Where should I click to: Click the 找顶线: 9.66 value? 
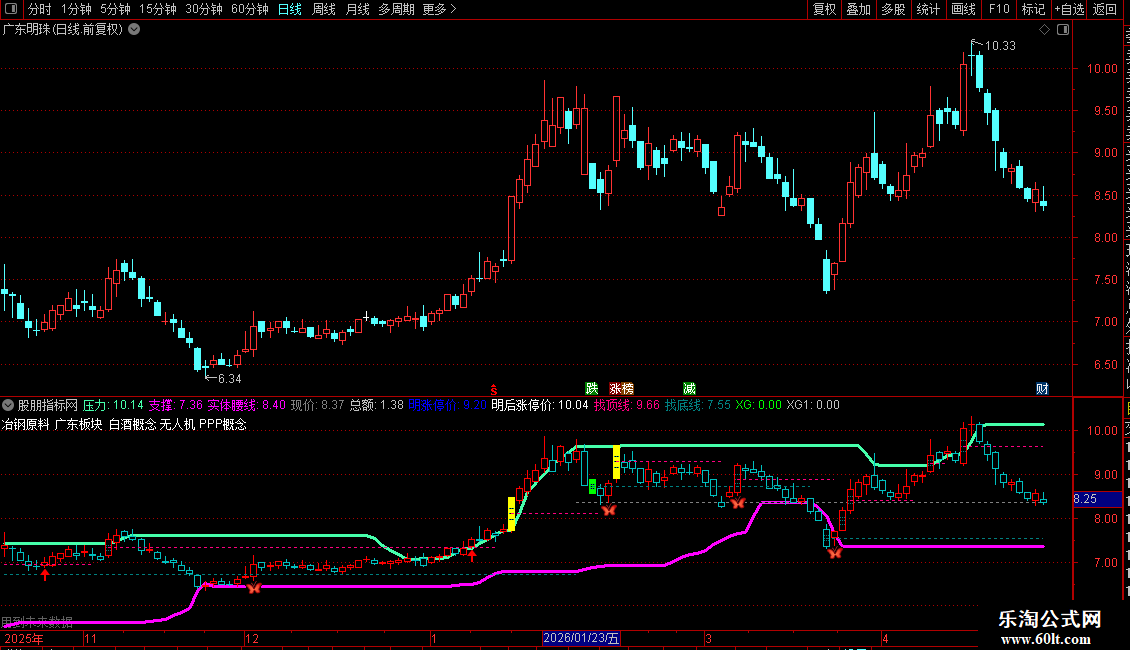coord(627,405)
